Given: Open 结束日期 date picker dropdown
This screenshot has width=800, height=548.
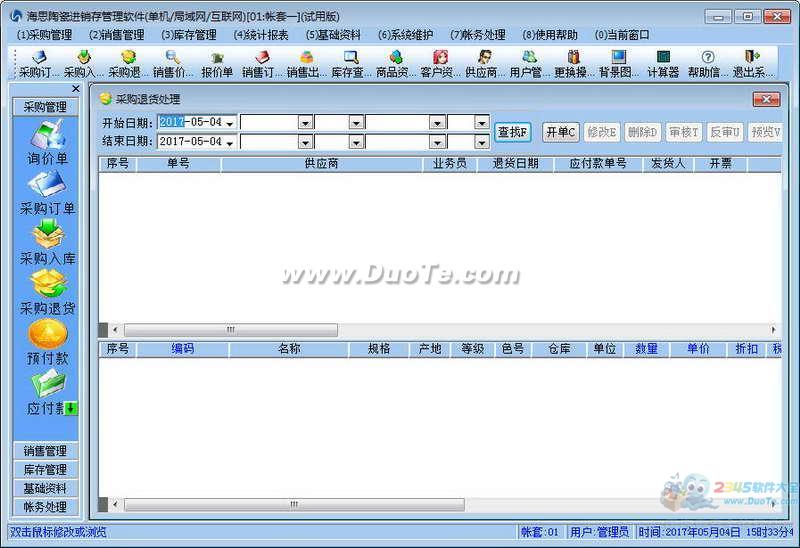Looking at the screenshot, I should point(230,142).
